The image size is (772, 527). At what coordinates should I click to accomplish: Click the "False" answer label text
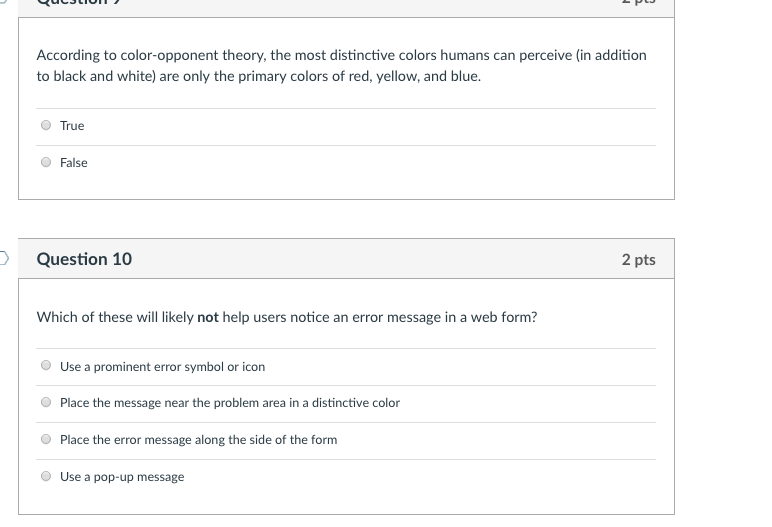(74, 163)
